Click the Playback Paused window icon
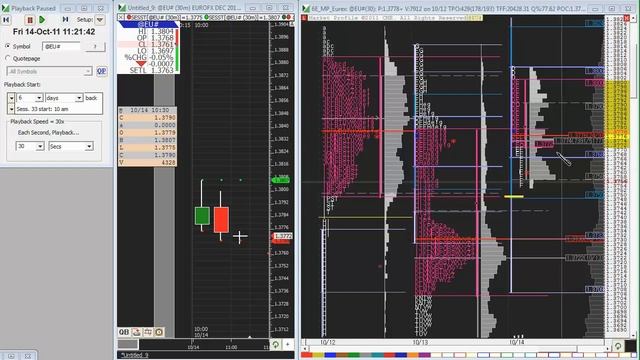The image size is (640, 360). tap(5, 8)
